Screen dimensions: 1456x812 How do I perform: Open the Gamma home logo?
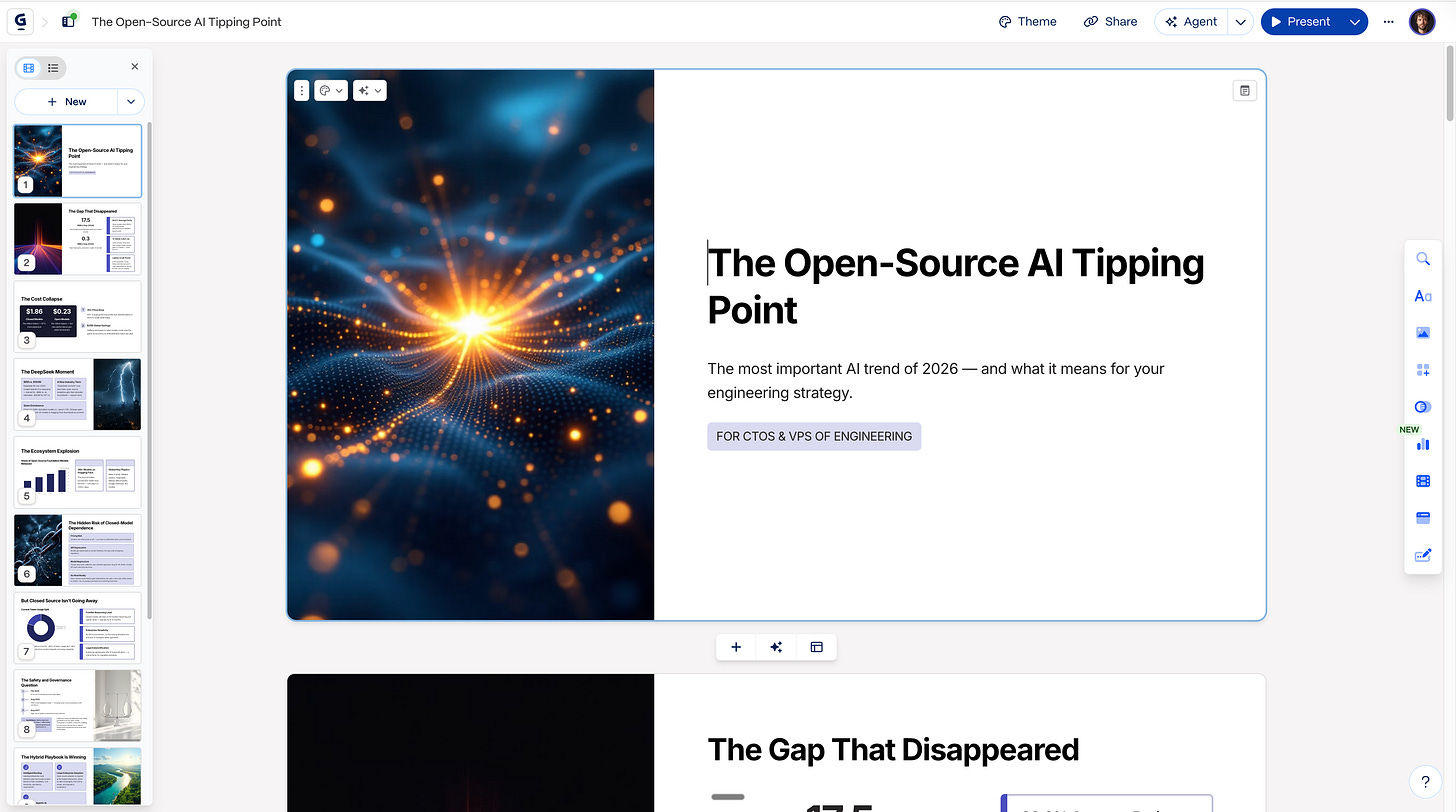(19, 21)
